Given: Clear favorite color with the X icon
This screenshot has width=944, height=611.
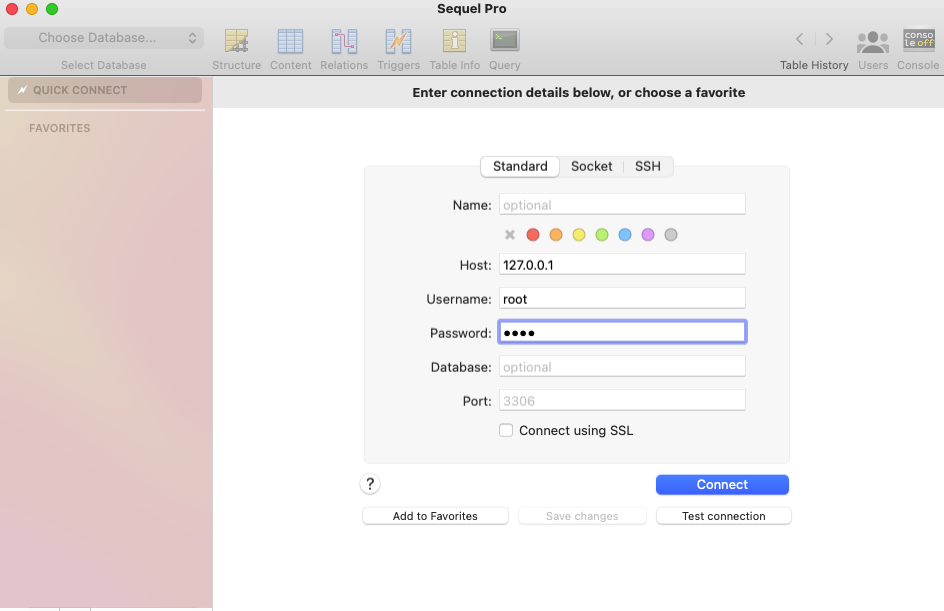Looking at the screenshot, I should click(x=510, y=235).
